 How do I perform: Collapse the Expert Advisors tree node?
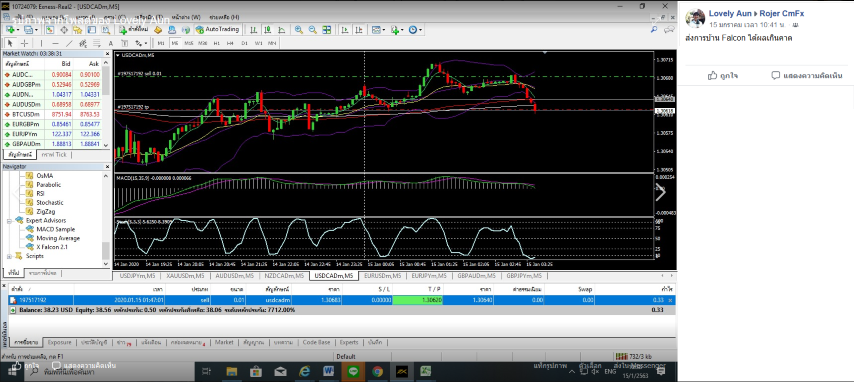[x=9, y=220]
